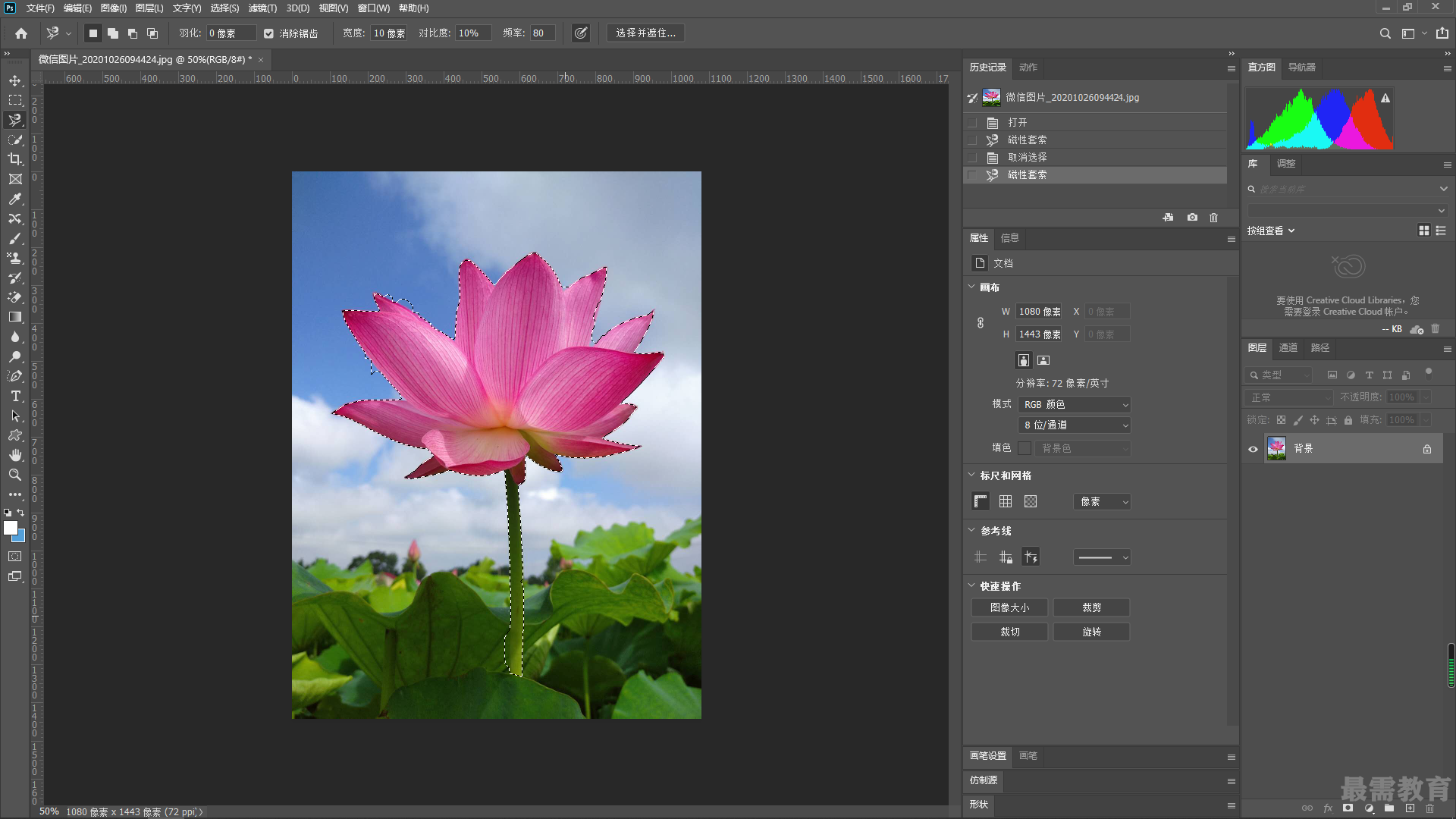
Task: Select the Quick Selection tool
Action: 15,140
